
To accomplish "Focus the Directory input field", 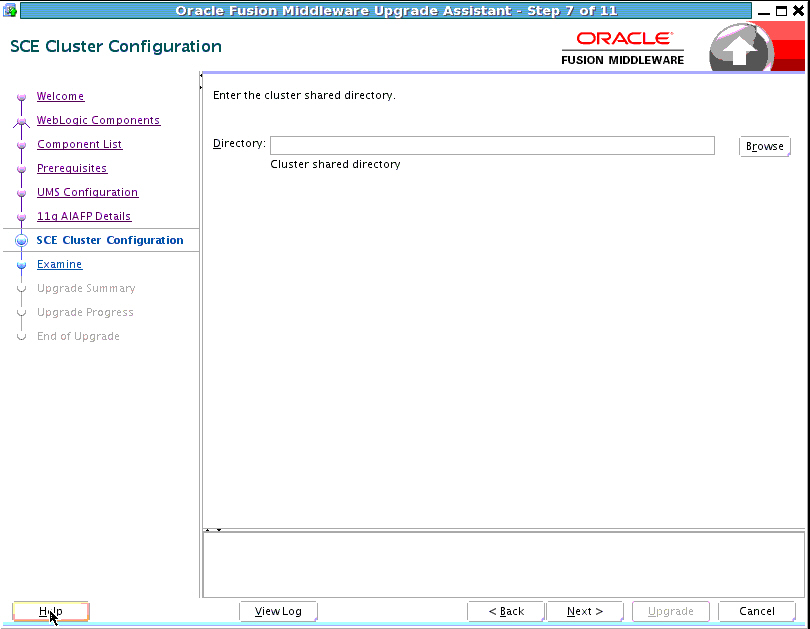I will 492,146.
